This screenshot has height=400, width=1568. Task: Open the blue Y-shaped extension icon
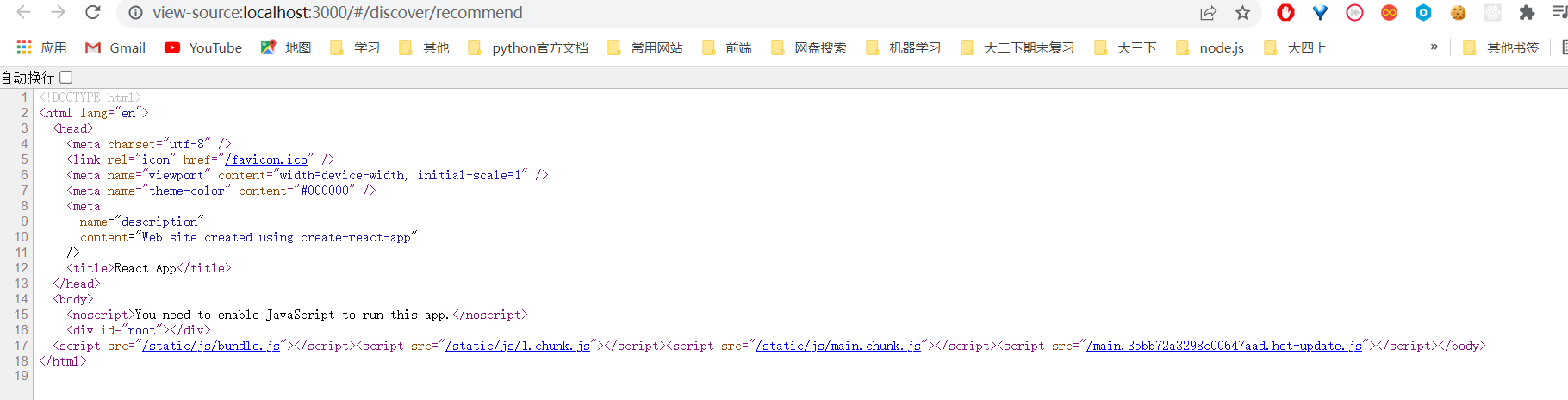pos(1320,13)
